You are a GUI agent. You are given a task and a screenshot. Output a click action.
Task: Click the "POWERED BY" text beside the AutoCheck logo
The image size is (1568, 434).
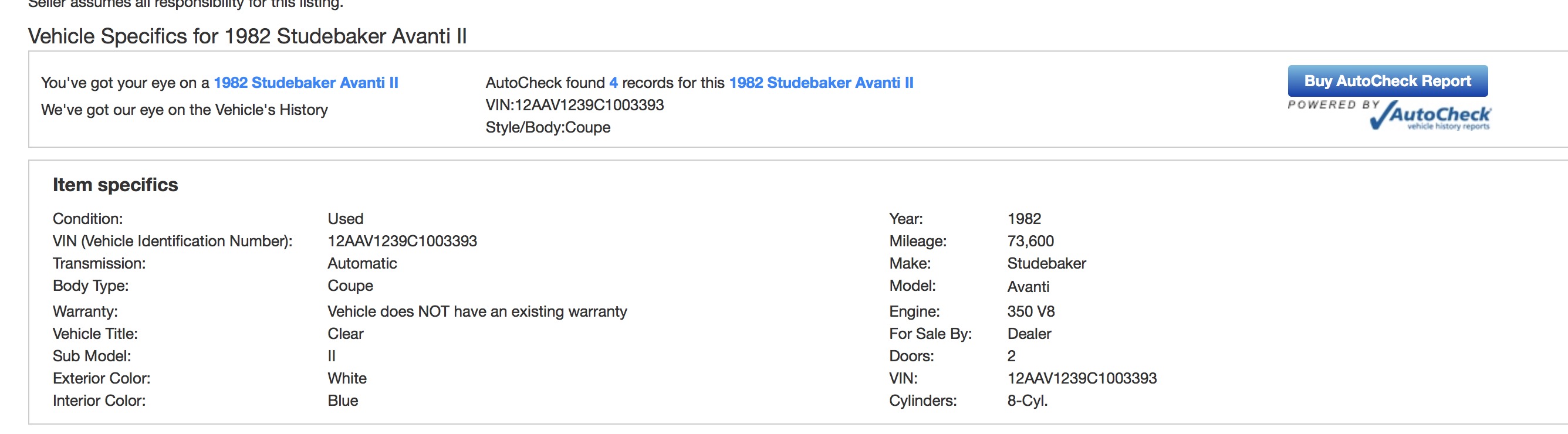pos(1333,105)
